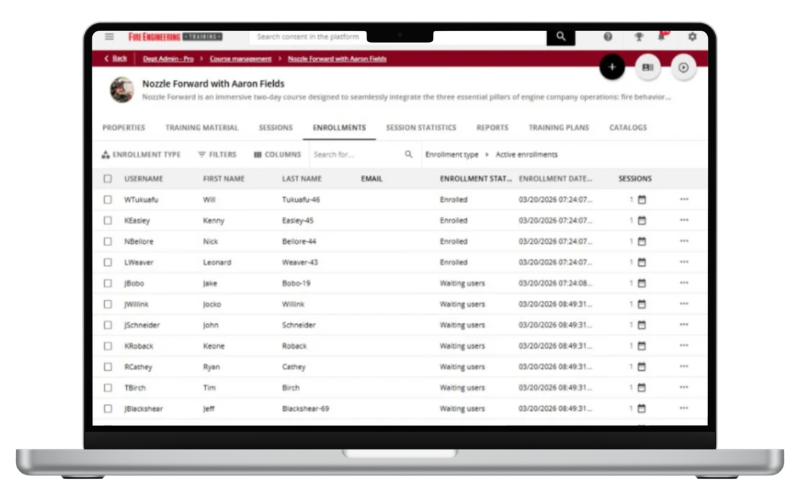
Task: Click sessions calendar icon for JBobo
Action: pyautogui.click(x=642, y=283)
